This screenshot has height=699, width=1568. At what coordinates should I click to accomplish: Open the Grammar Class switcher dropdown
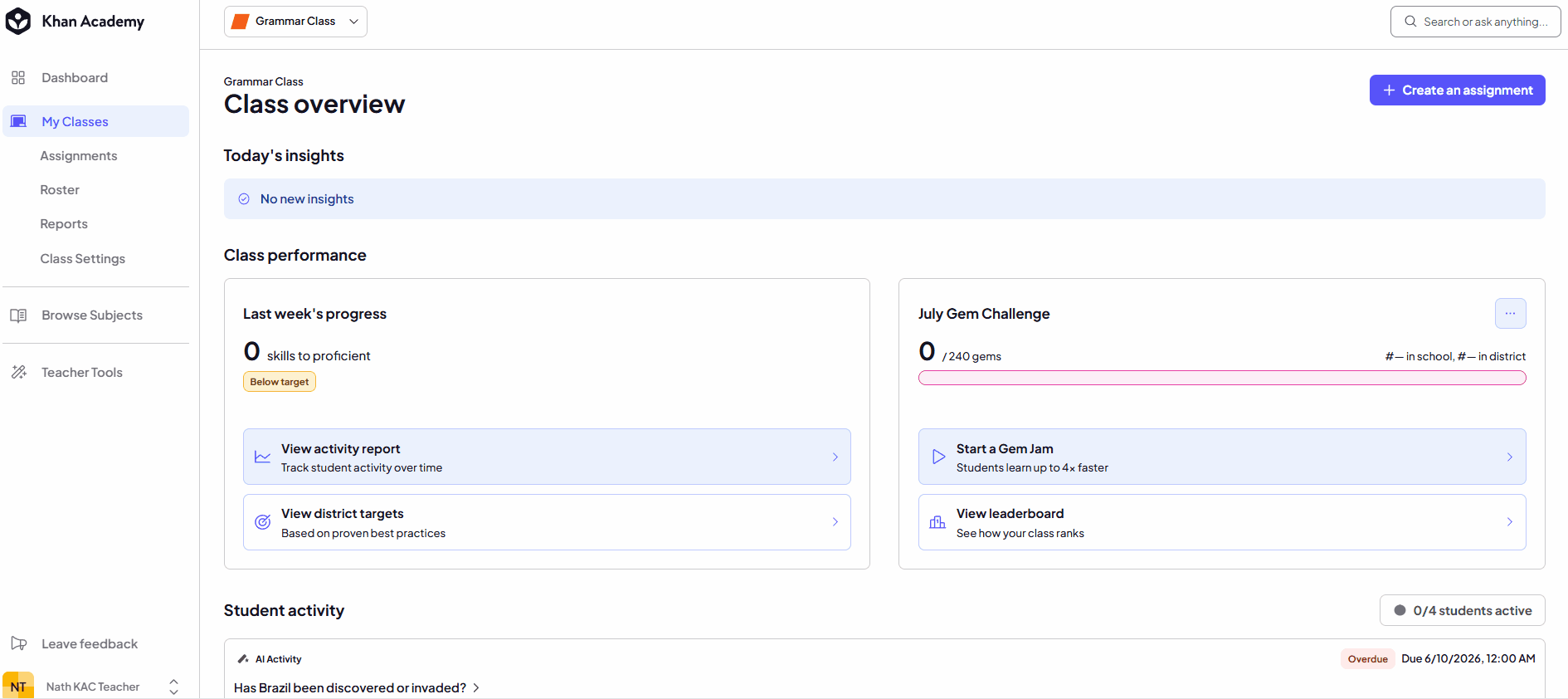click(x=295, y=22)
